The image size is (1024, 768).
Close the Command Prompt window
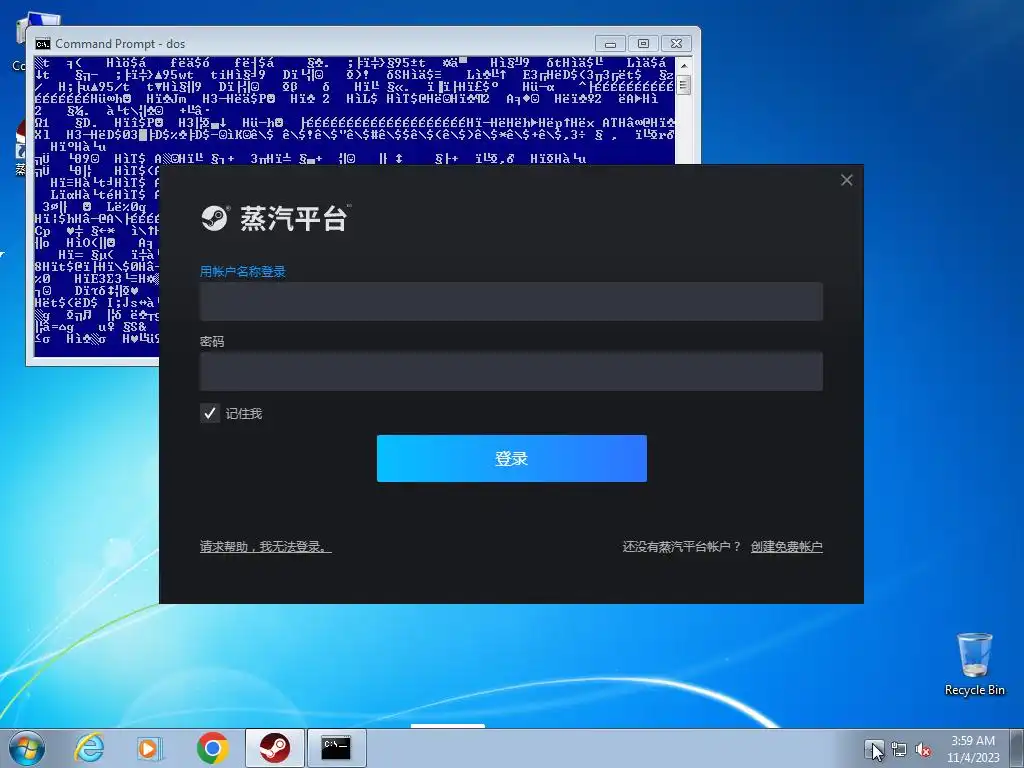click(x=677, y=44)
